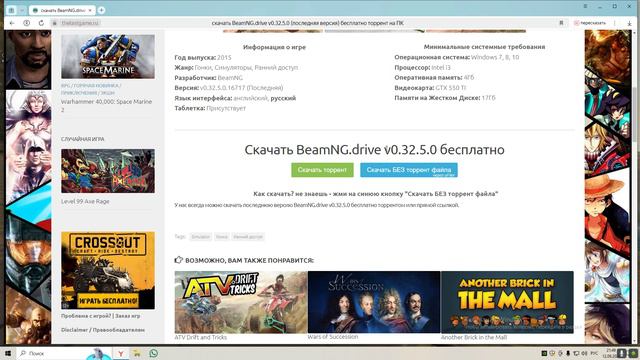Open Another Brick in the Mall thumbnail
Viewport: 640px width, 360px height.
point(507,302)
